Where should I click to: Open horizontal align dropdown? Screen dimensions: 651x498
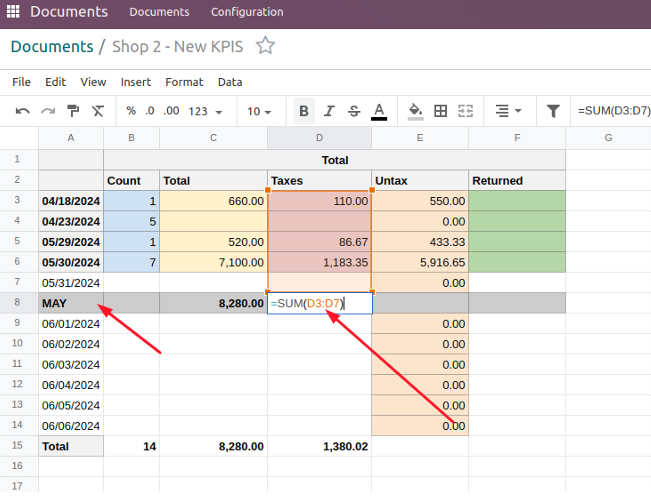[508, 111]
